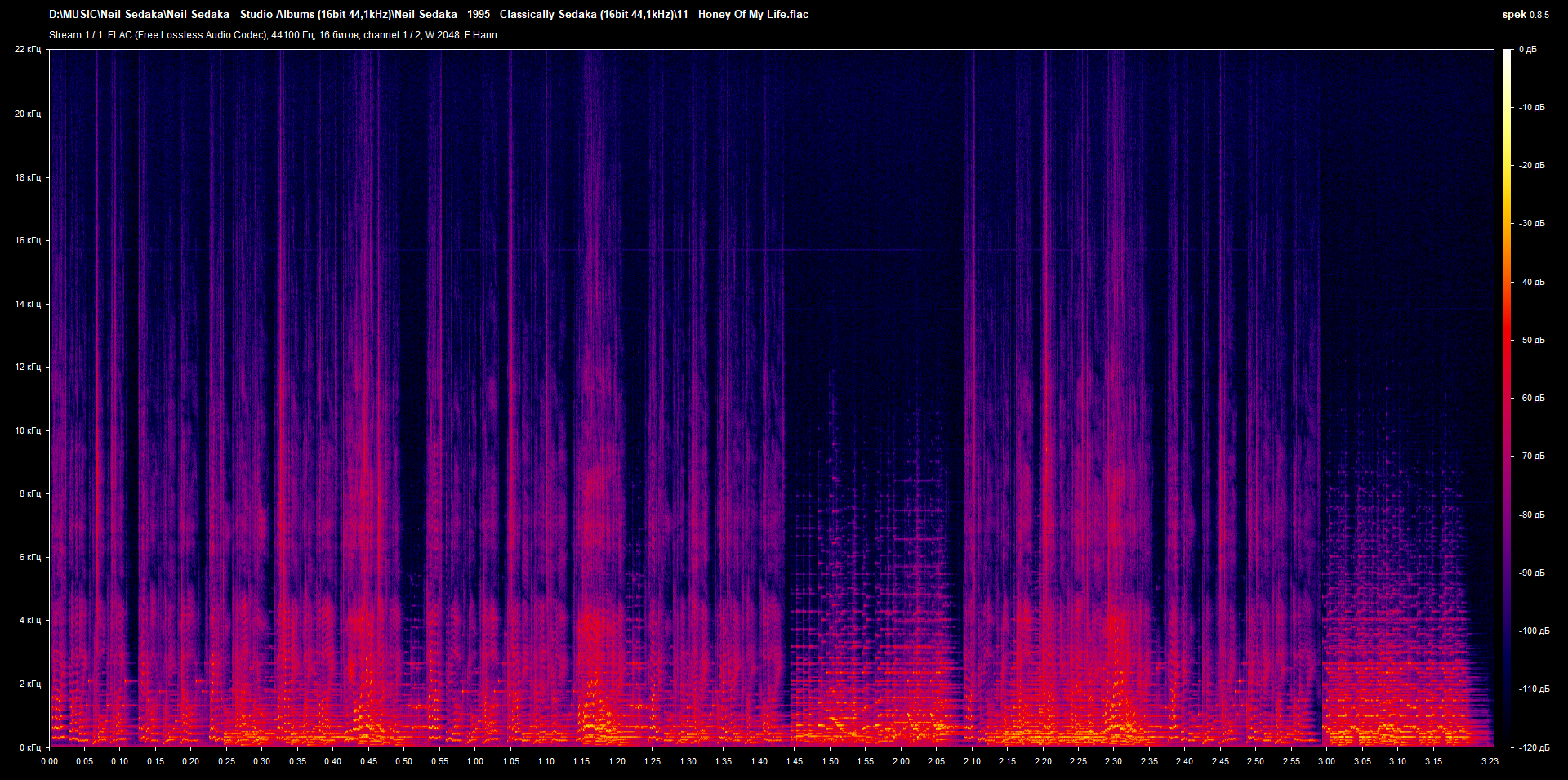
Task: Click the 1:30 time axis label
Action: point(688,761)
